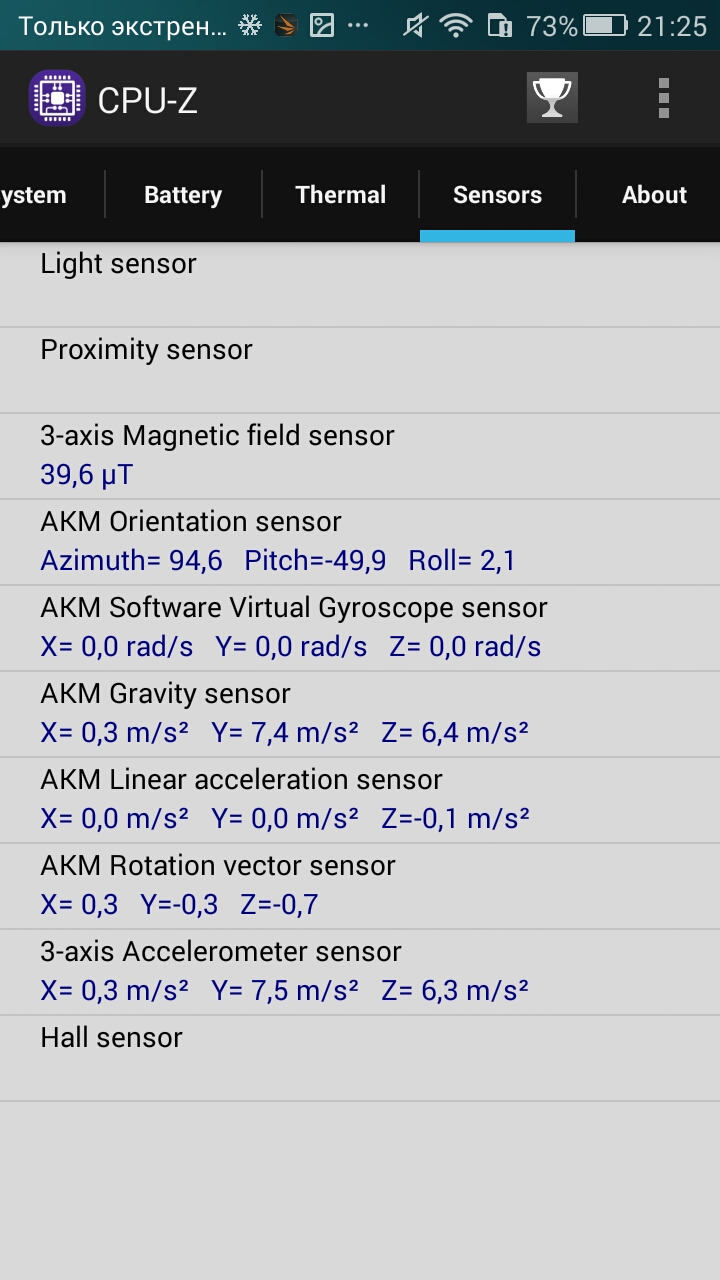
Task: Select the Proximity sensor entry
Action: (360, 370)
